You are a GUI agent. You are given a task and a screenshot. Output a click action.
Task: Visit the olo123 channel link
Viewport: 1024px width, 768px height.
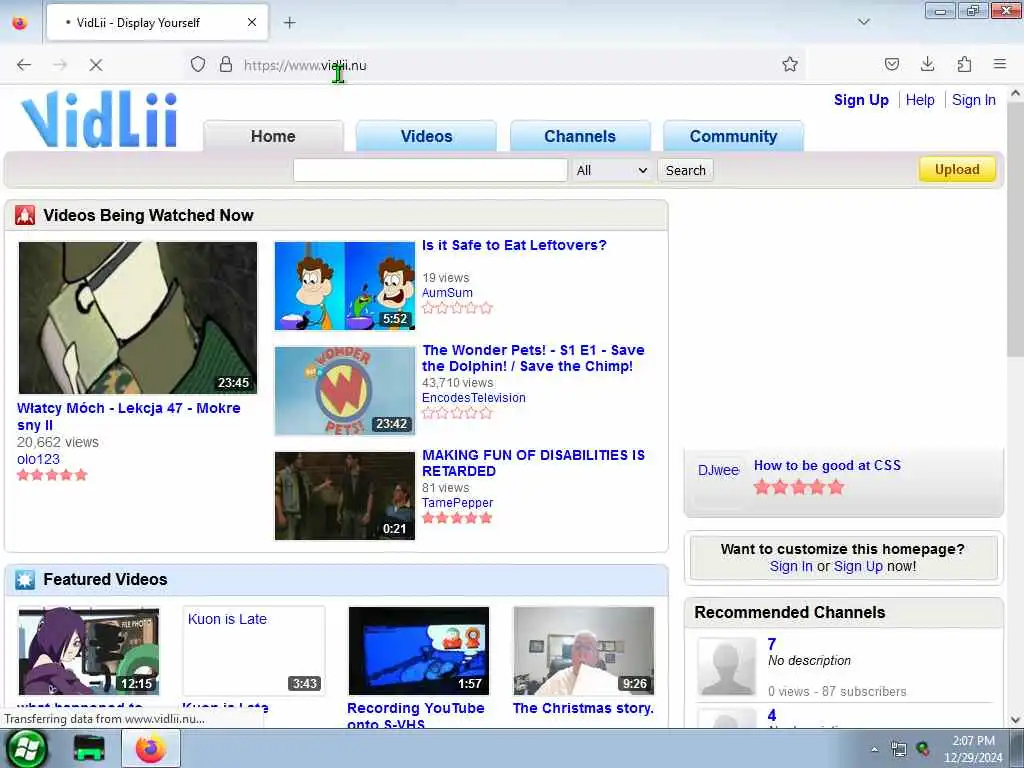tap(38, 459)
